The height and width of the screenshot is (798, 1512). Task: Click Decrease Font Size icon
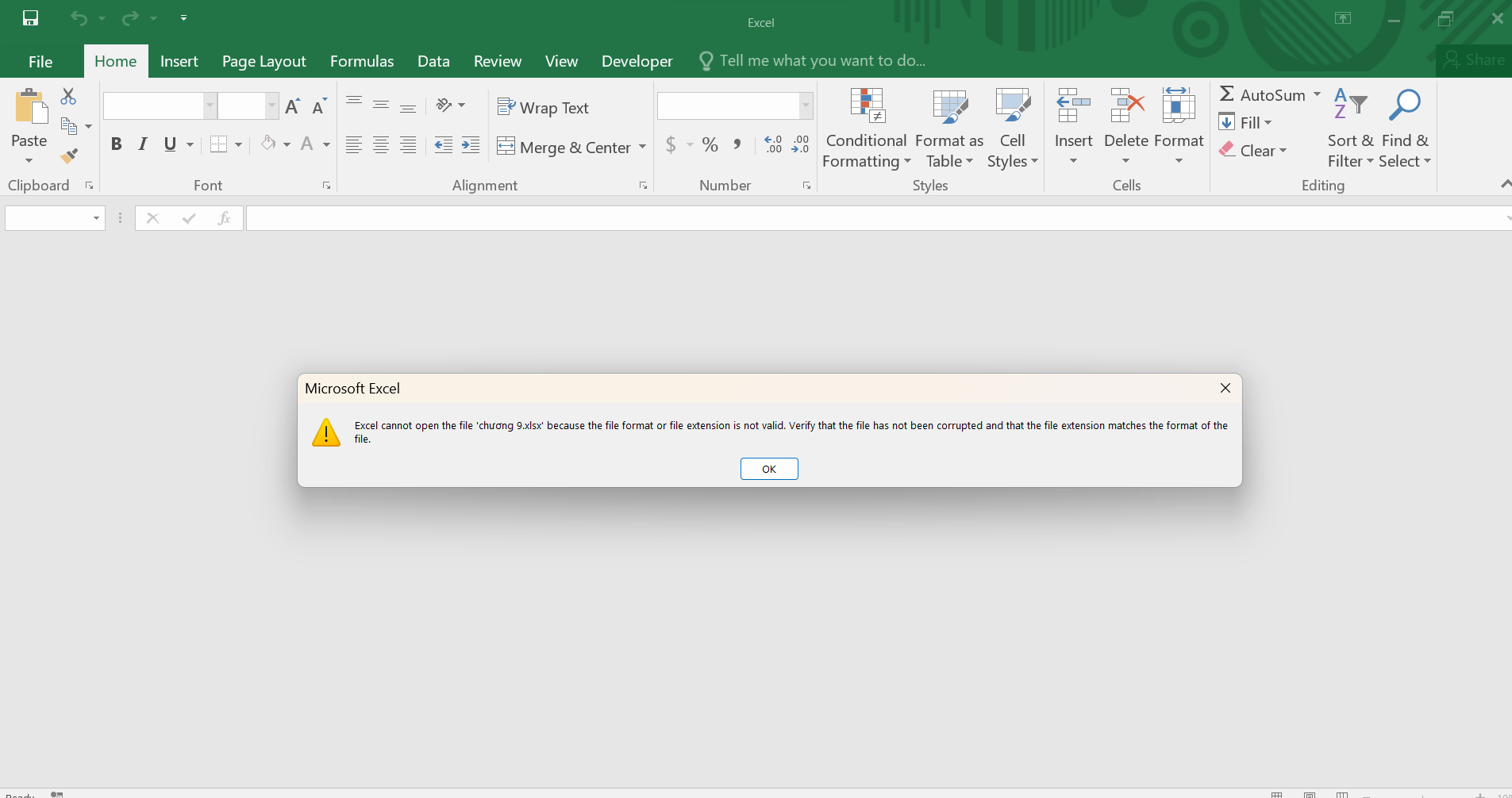(319, 106)
